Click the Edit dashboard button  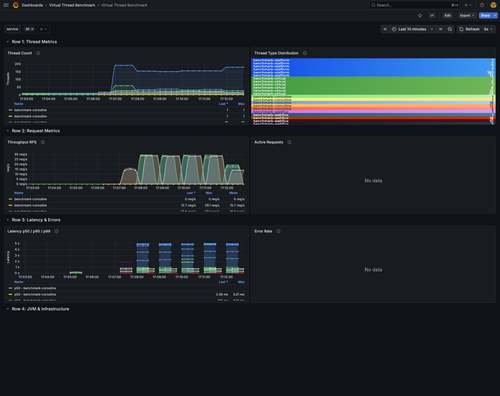tap(447, 16)
